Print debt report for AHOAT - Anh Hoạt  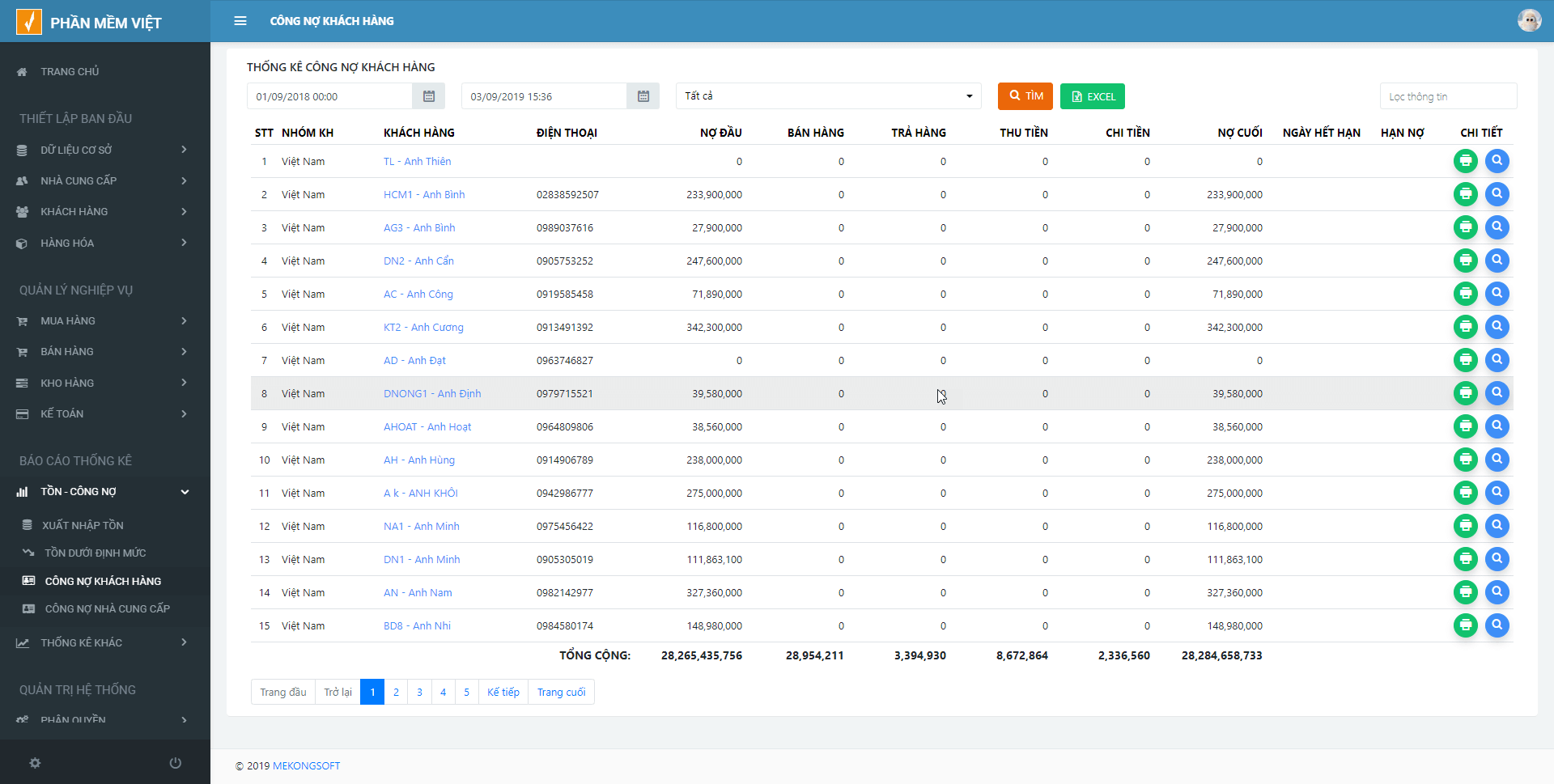click(1466, 426)
